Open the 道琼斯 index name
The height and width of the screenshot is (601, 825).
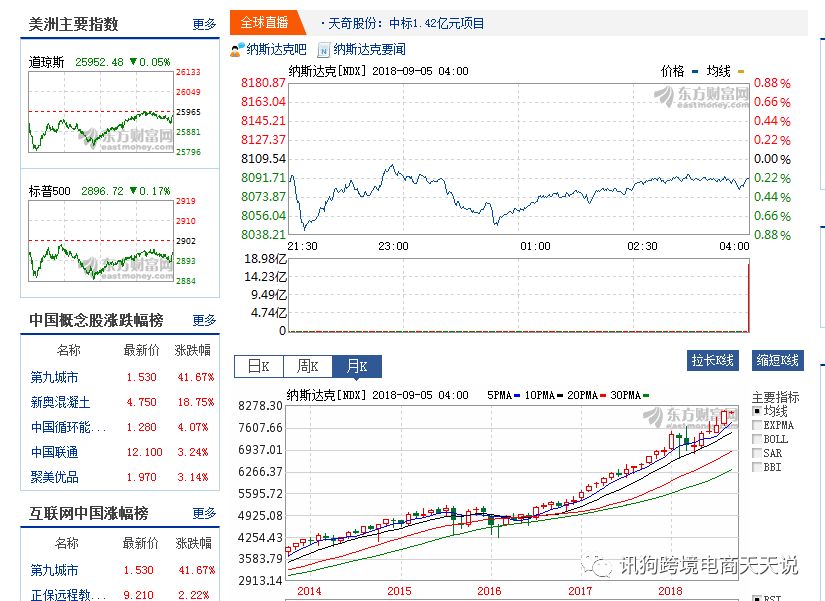[46, 62]
